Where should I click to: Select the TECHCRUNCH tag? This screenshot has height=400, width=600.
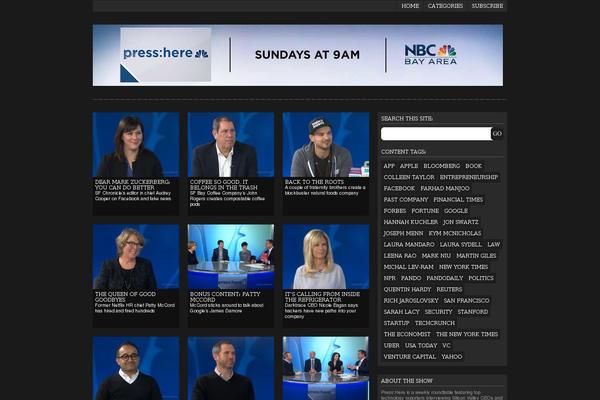pyautogui.click(x=435, y=323)
